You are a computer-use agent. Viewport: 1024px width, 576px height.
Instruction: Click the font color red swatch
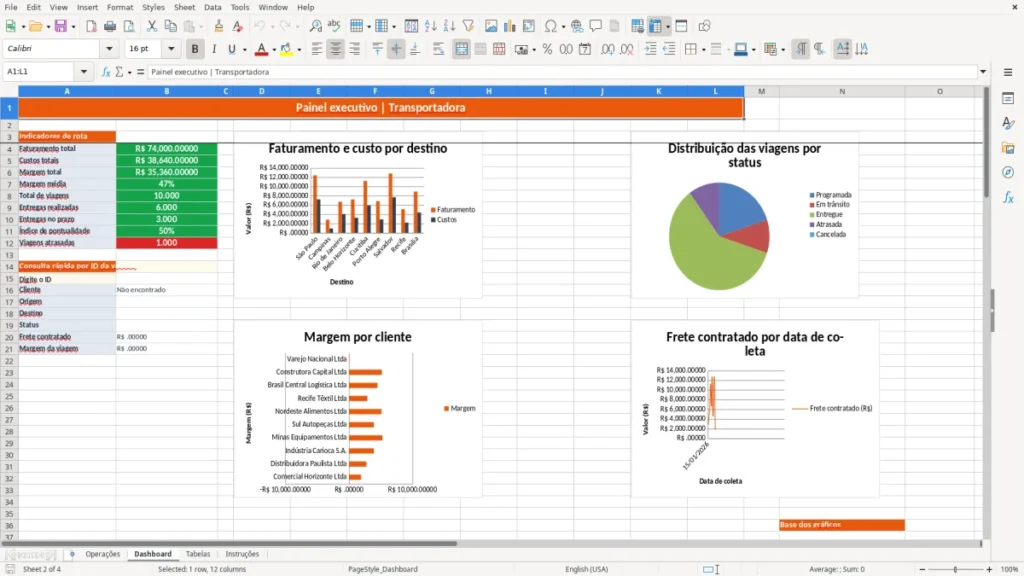261,50
